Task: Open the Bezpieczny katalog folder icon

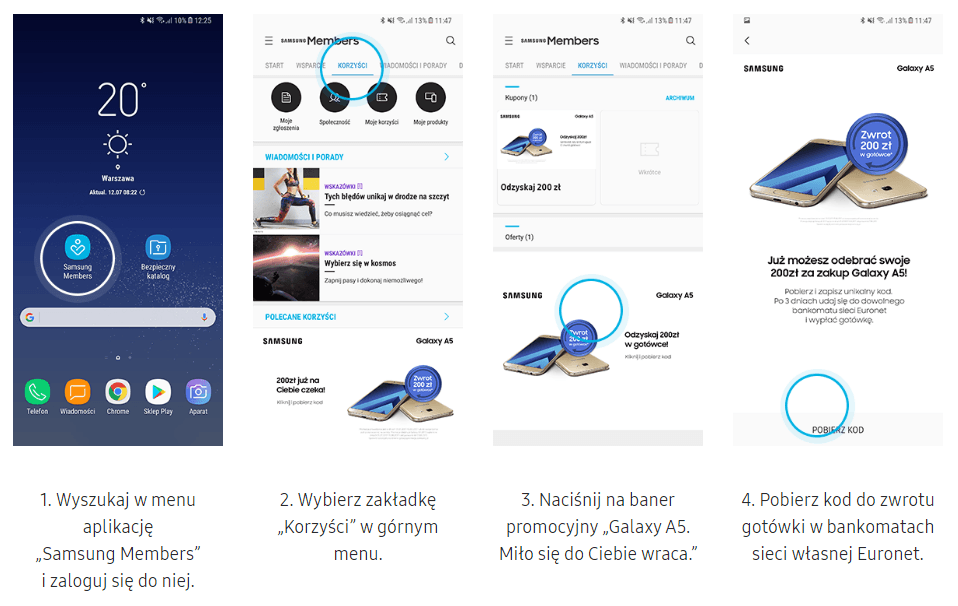Action: click(158, 247)
